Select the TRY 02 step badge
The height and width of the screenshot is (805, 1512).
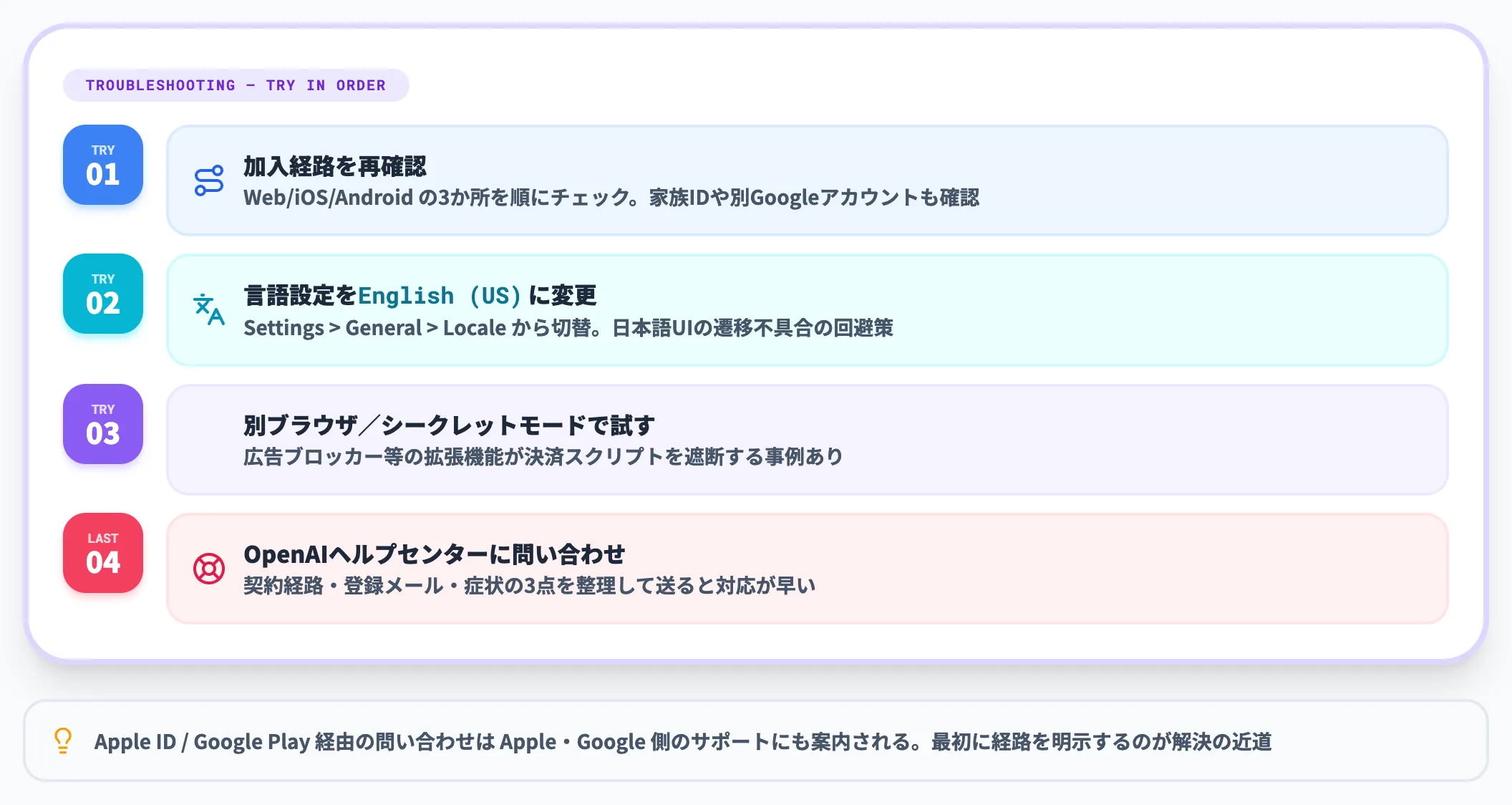tap(103, 294)
